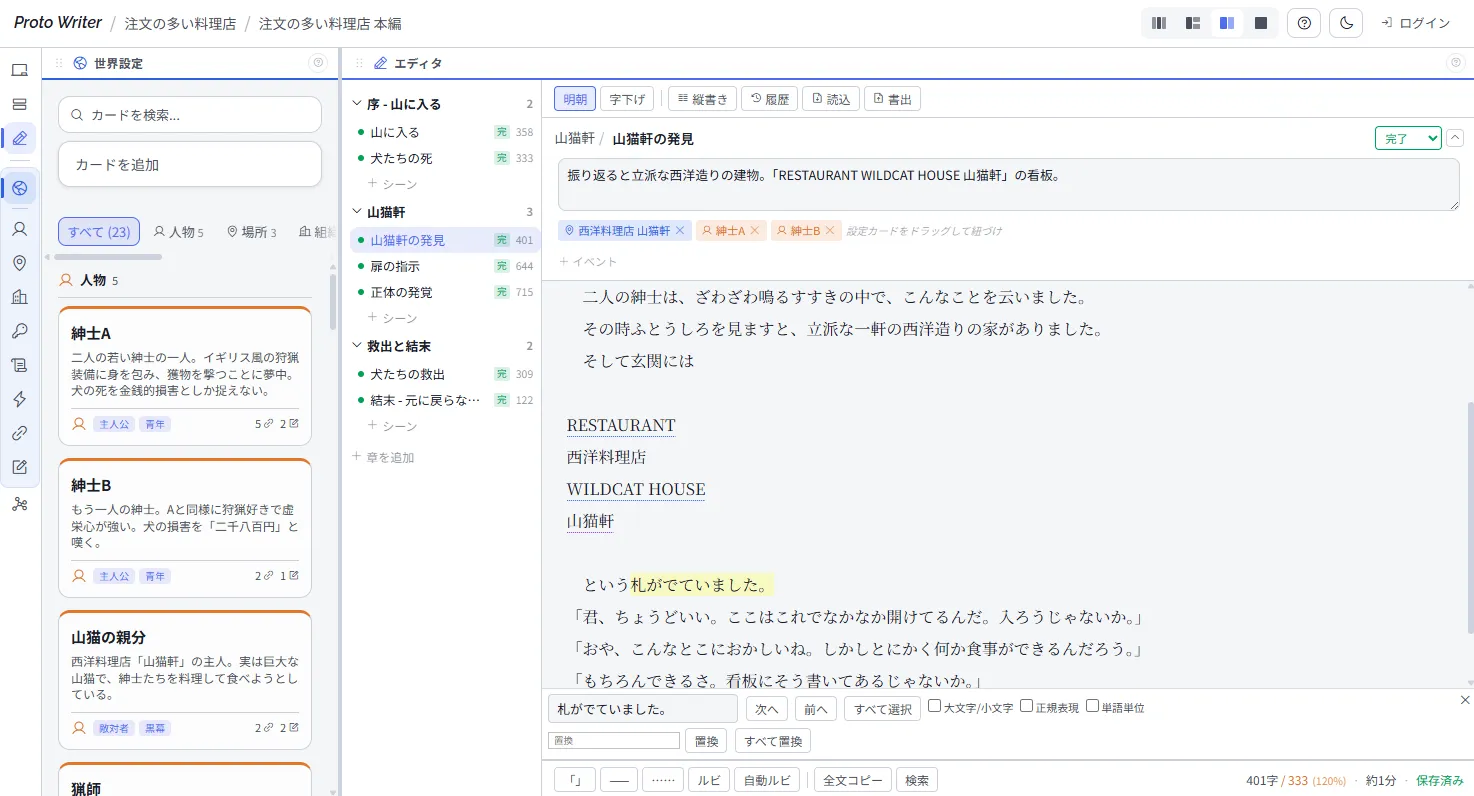Open the character person icon in sidebar
Image resolution: width=1474 pixels, height=796 pixels.
click(x=21, y=229)
